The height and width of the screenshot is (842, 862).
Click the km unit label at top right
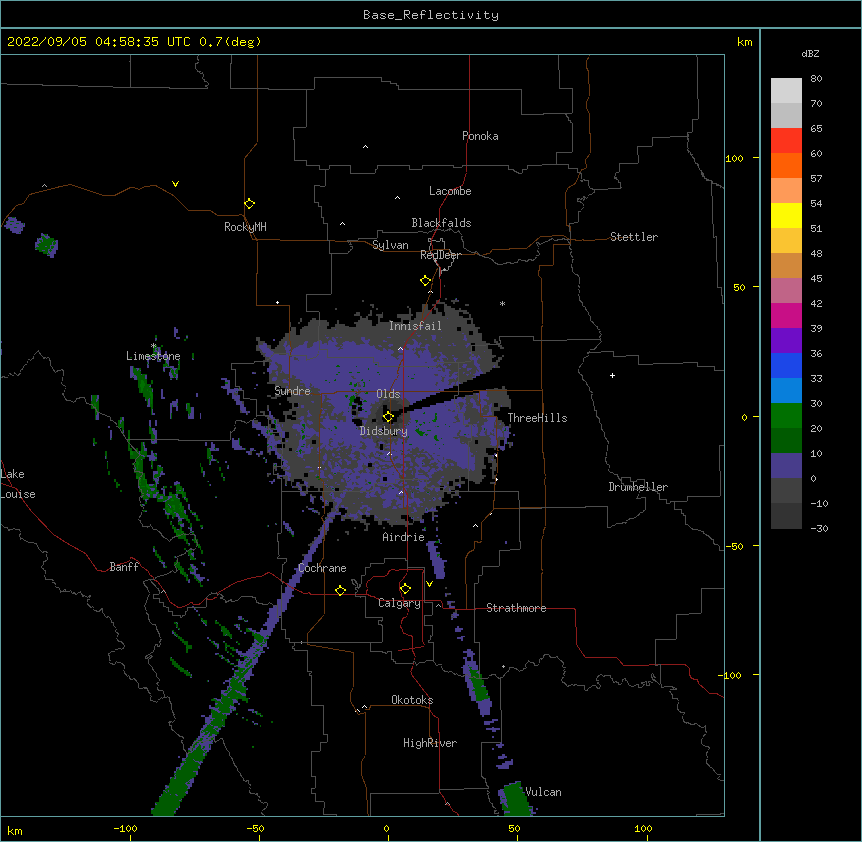click(744, 42)
